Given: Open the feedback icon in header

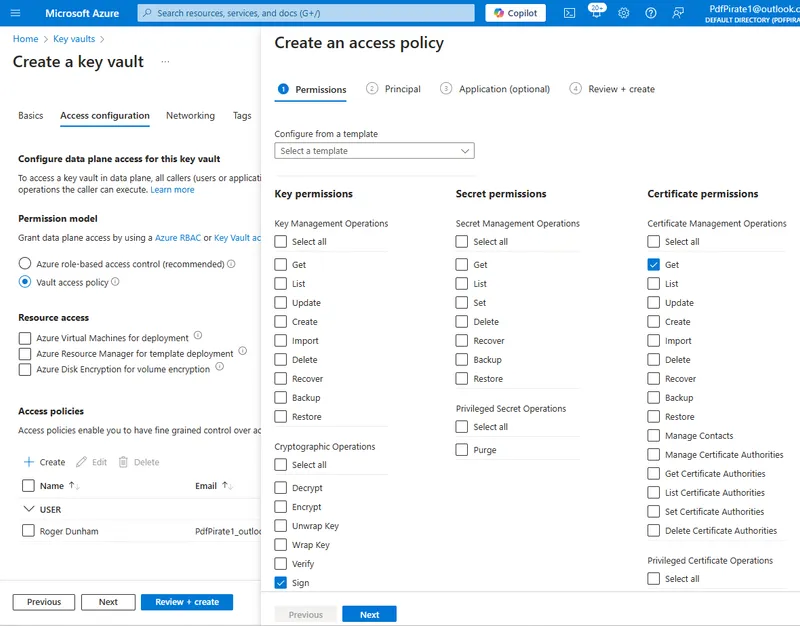Looking at the screenshot, I should click(x=678, y=13).
